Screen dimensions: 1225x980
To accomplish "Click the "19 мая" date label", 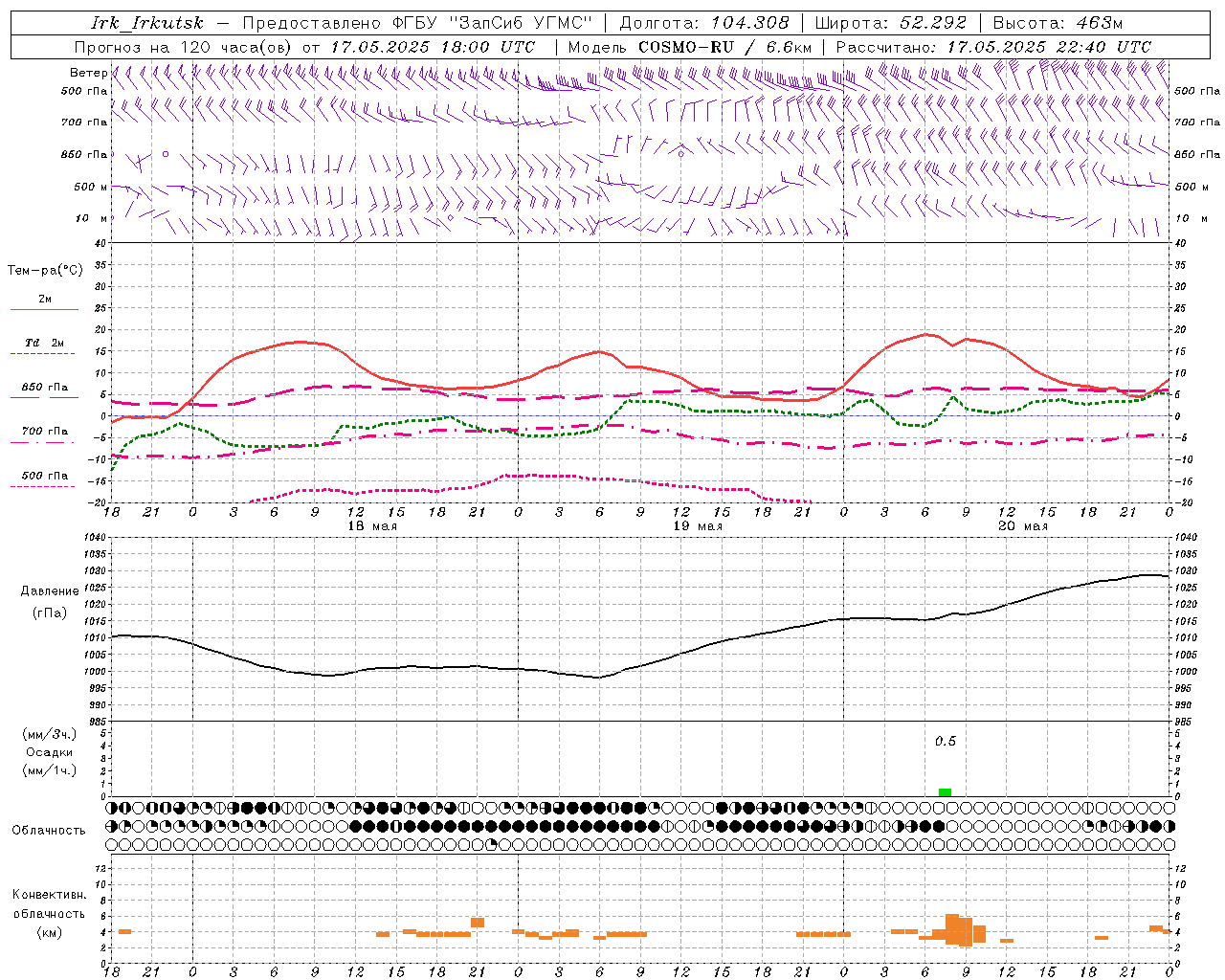I will tap(698, 526).
